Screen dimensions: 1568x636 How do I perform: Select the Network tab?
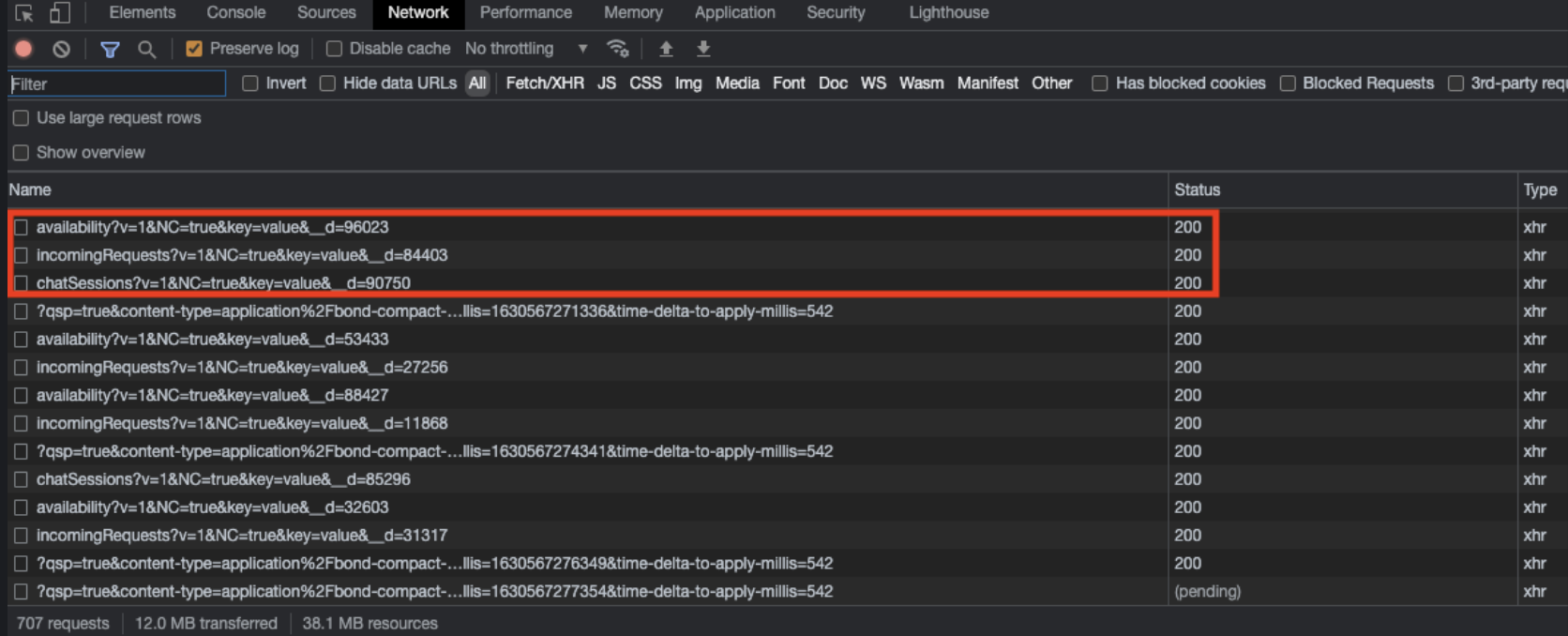coord(418,13)
